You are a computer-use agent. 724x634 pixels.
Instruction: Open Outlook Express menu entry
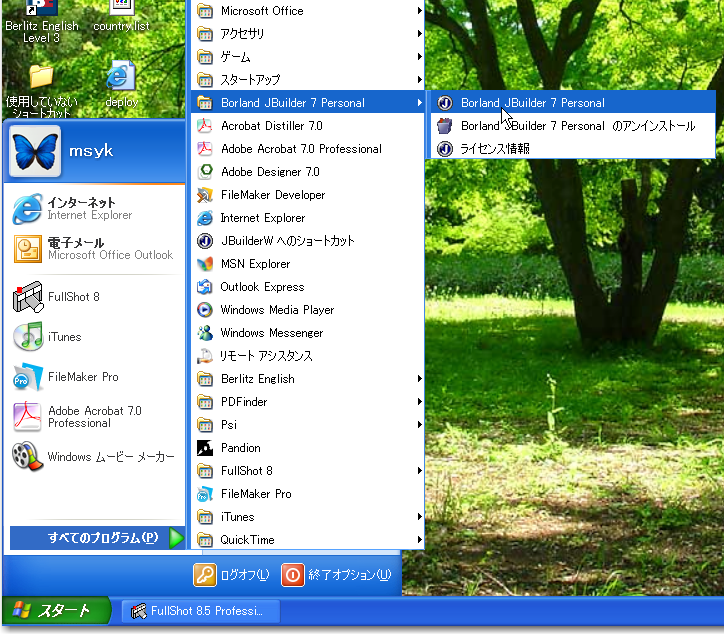262,287
